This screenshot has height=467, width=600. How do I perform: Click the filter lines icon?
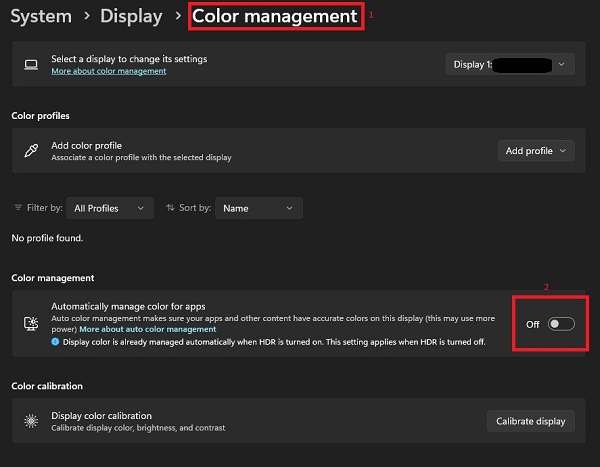(x=18, y=207)
